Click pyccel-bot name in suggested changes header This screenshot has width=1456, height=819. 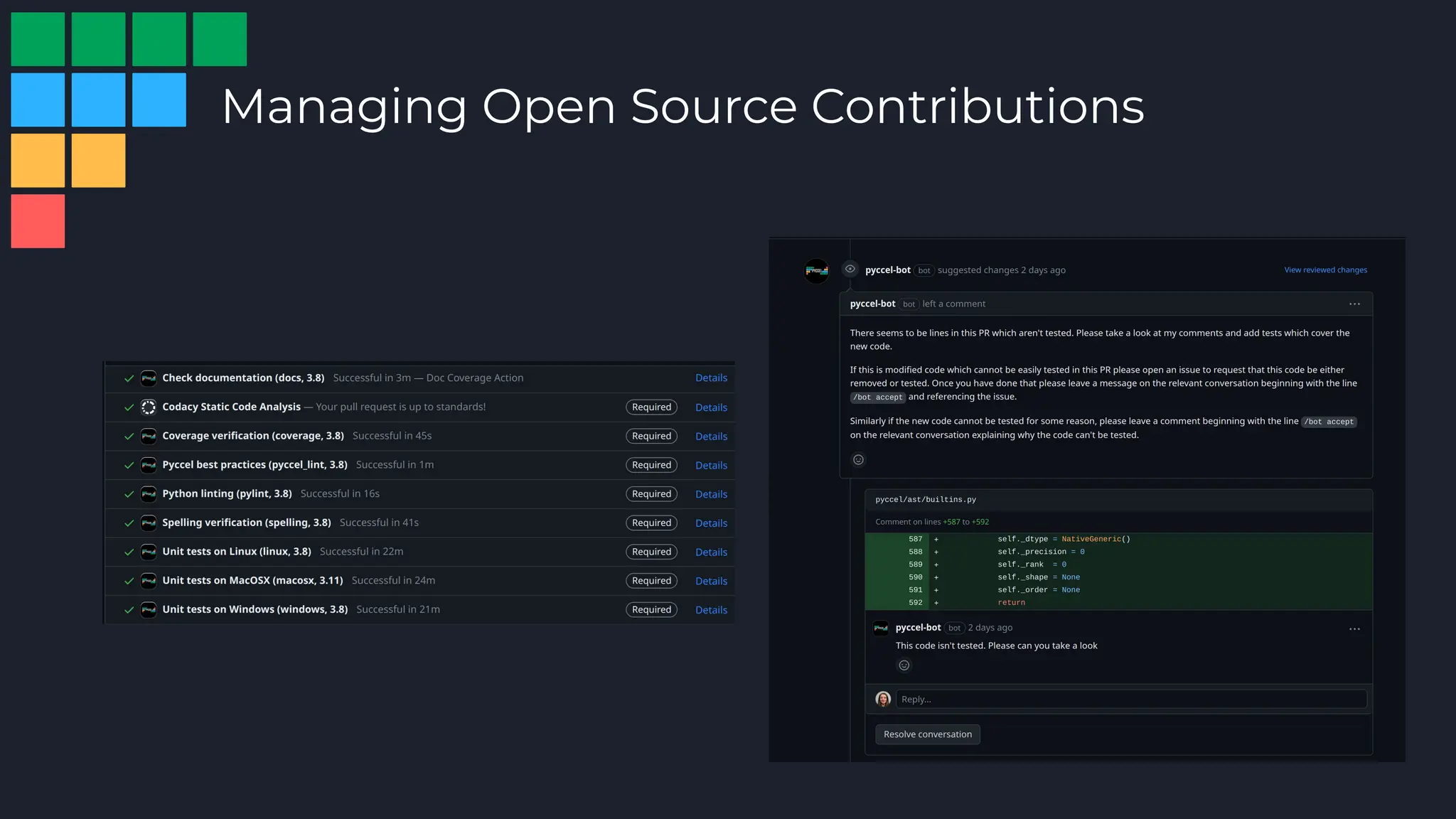pyautogui.click(x=887, y=270)
